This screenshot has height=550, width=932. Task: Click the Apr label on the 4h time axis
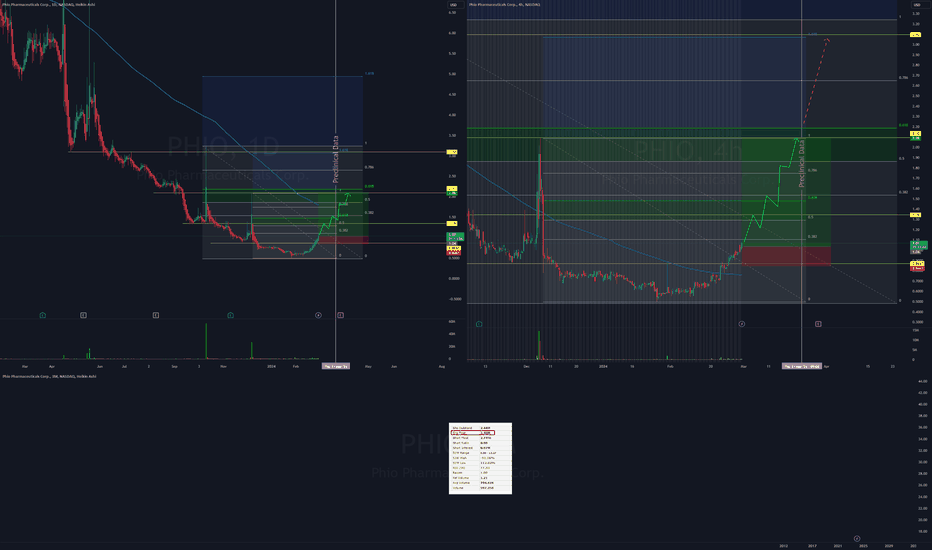coord(826,366)
